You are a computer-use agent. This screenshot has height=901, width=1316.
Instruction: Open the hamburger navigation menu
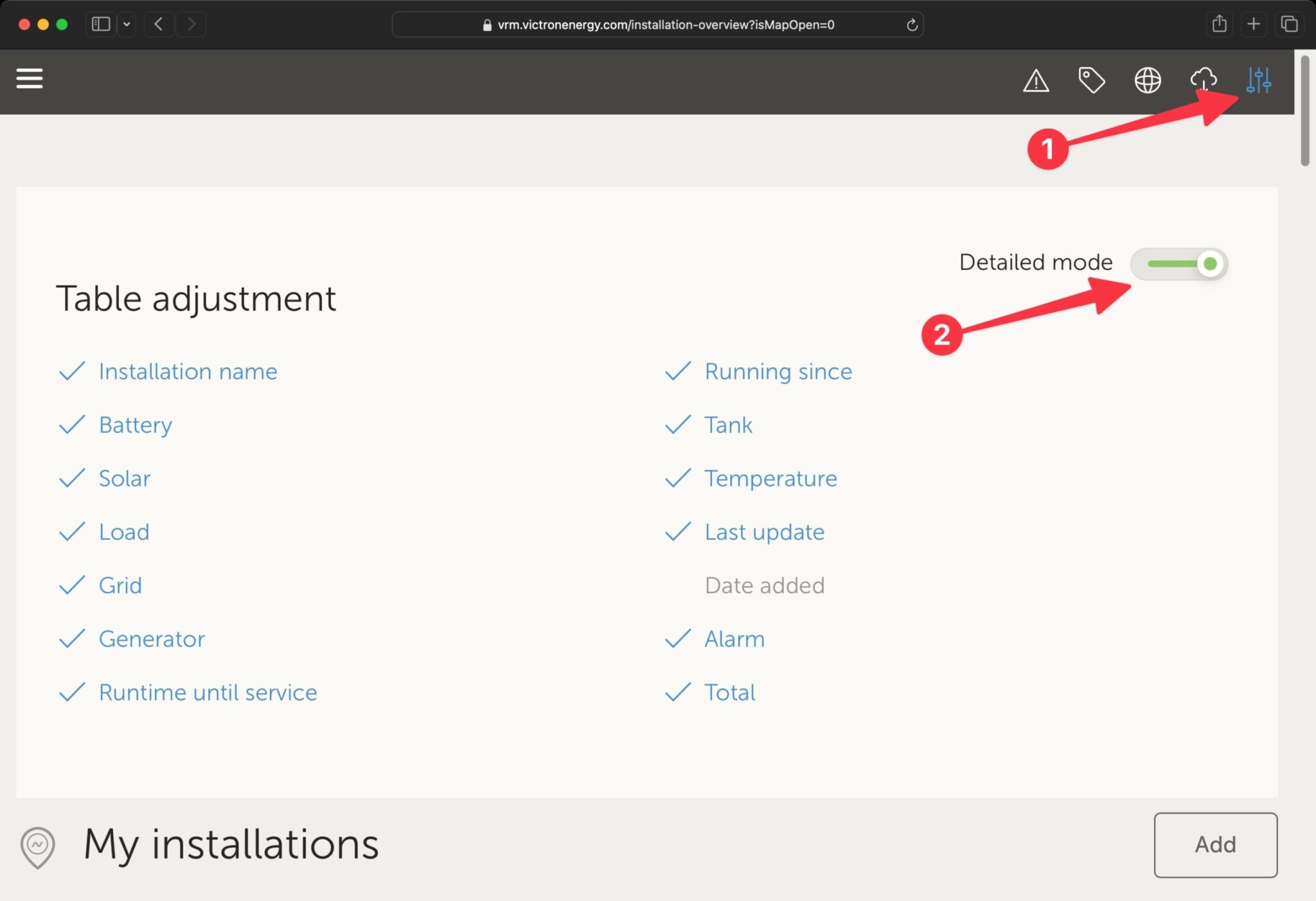pyautogui.click(x=30, y=79)
